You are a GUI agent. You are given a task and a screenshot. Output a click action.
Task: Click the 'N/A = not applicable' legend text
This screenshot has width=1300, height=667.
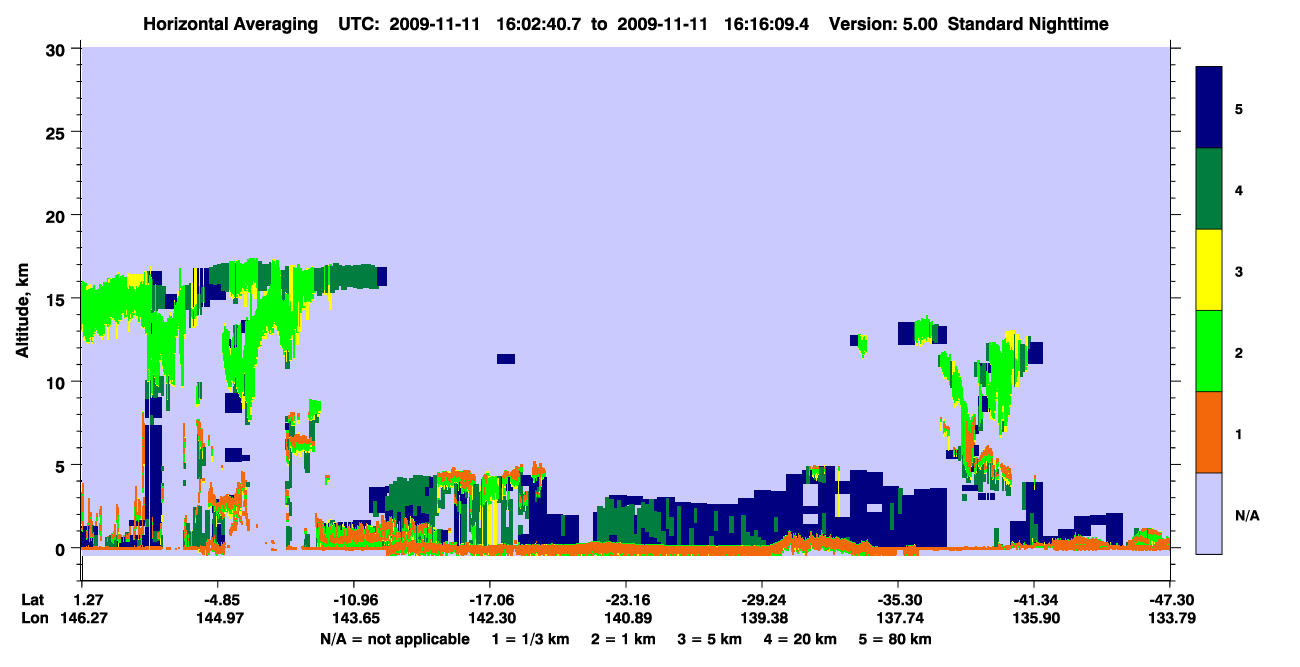coord(394,639)
